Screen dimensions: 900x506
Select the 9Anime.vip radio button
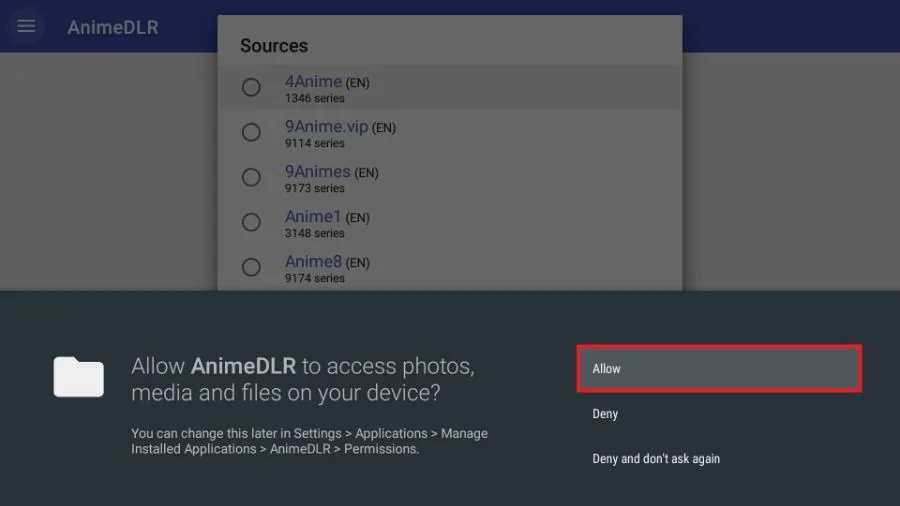point(251,133)
